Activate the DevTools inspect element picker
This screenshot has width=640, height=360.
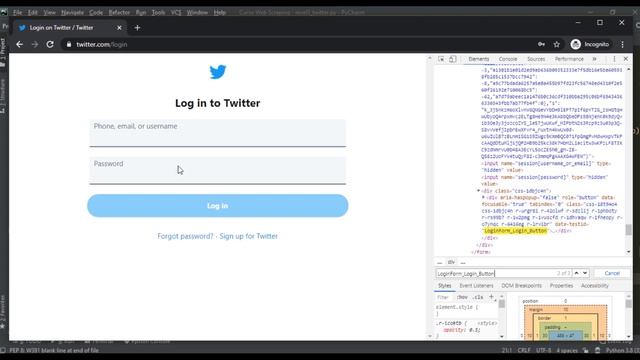click(x=441, y=59)
